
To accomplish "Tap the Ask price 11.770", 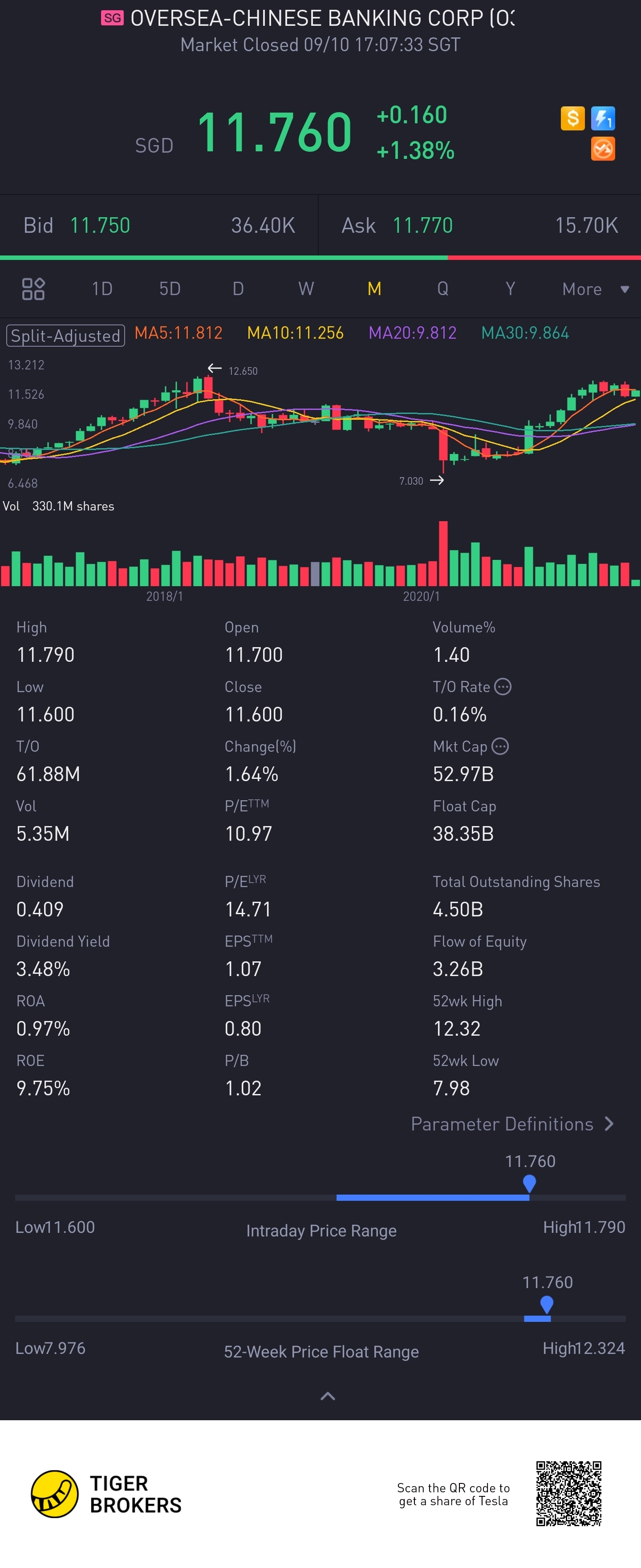I will point(422,225).
